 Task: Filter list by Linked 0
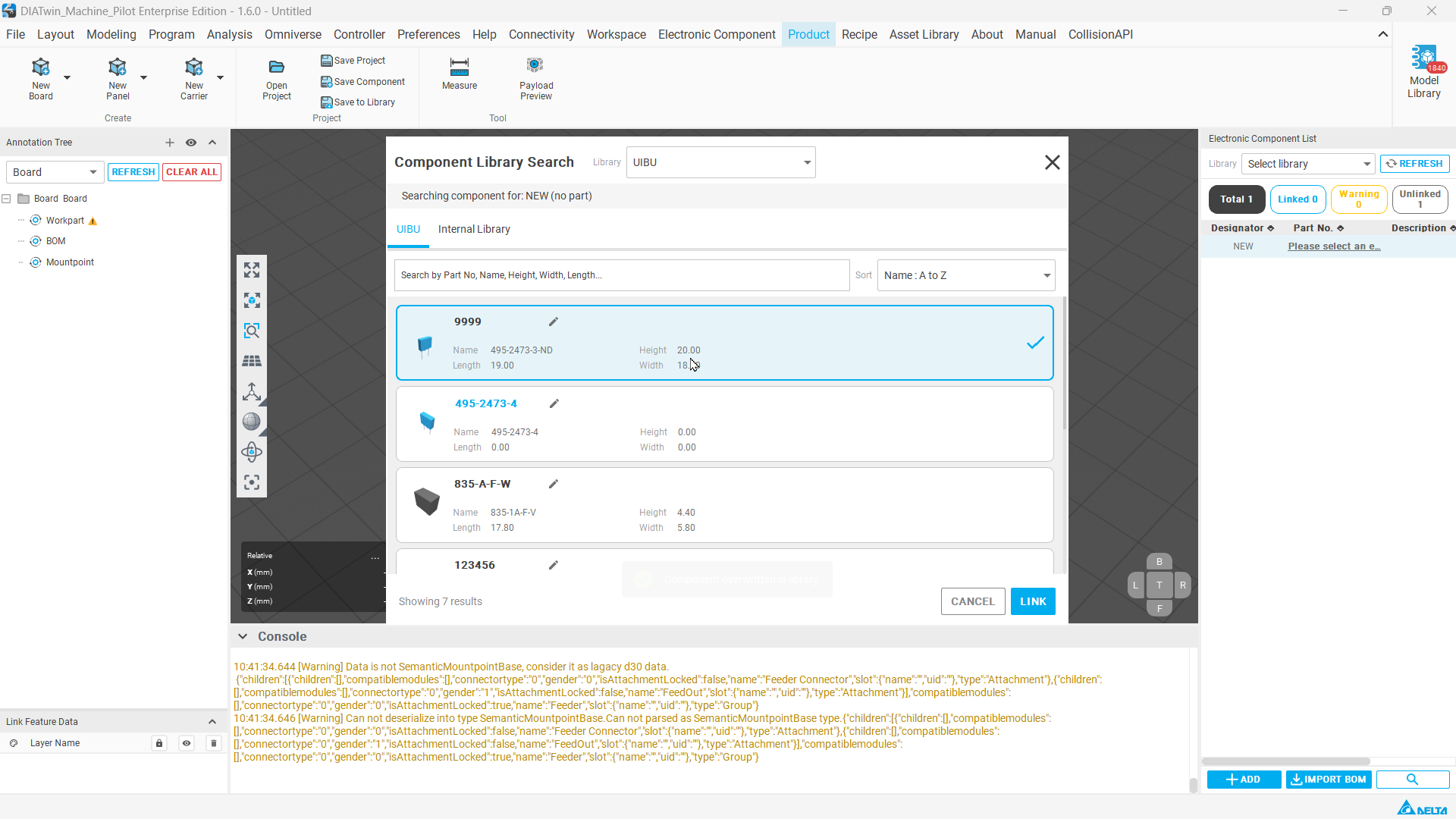point(1298,199)
